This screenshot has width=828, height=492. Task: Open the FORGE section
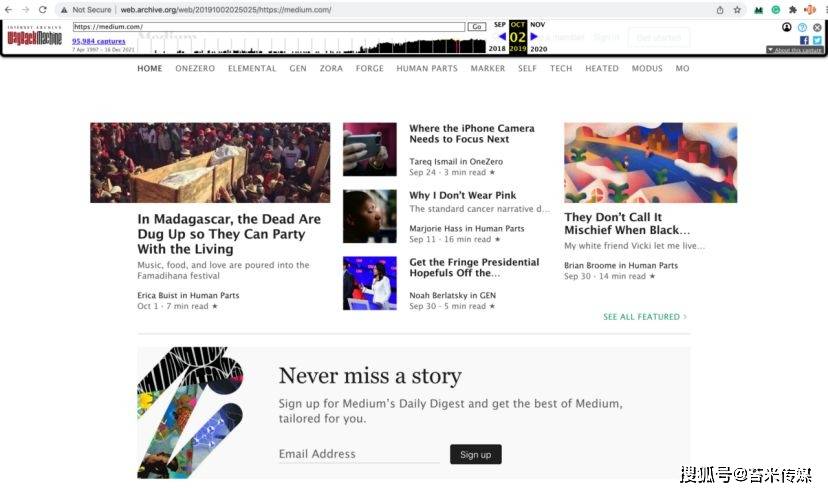click(x=370, y=69)
